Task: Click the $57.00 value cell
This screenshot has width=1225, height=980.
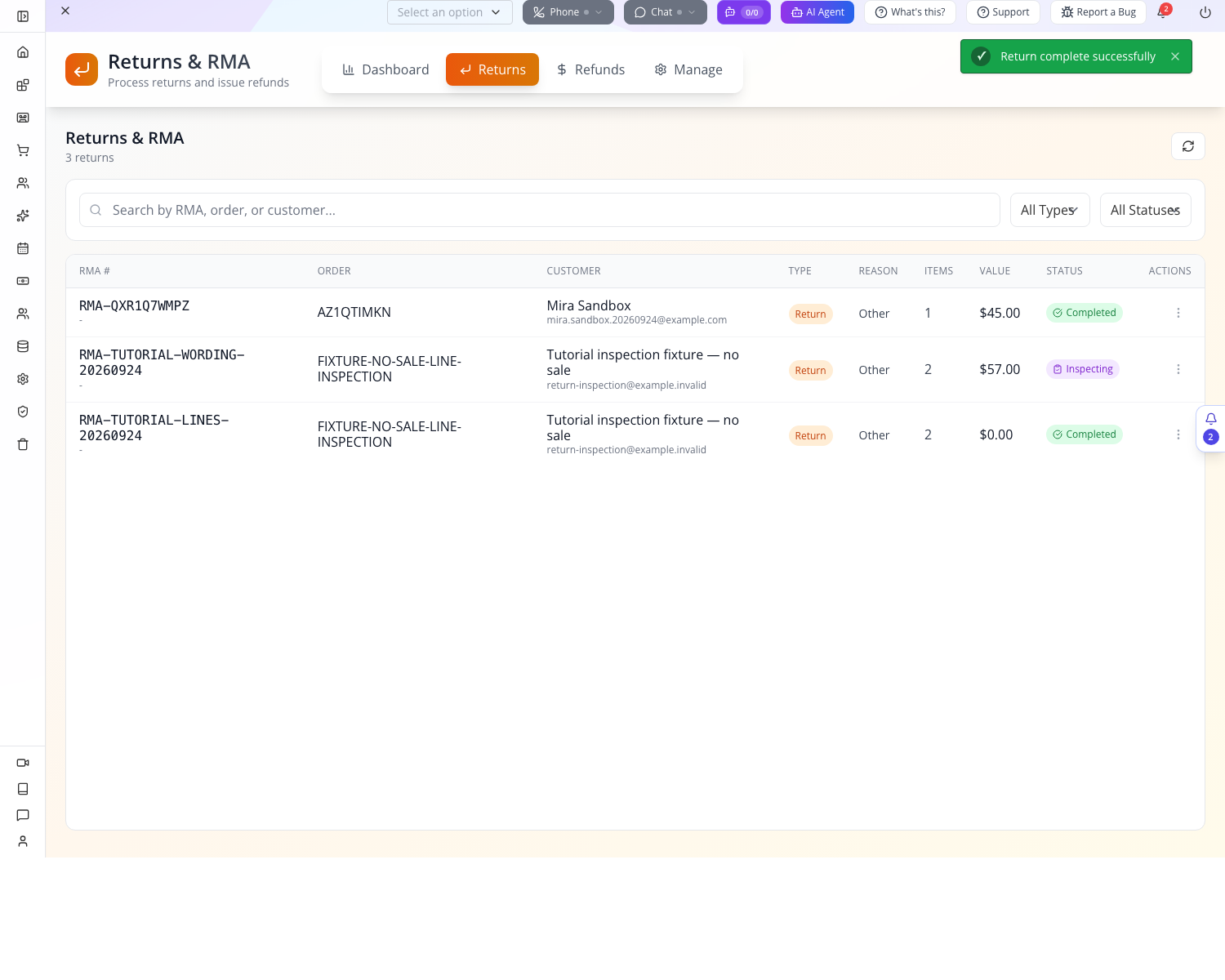Action: tap(1000, 369)
